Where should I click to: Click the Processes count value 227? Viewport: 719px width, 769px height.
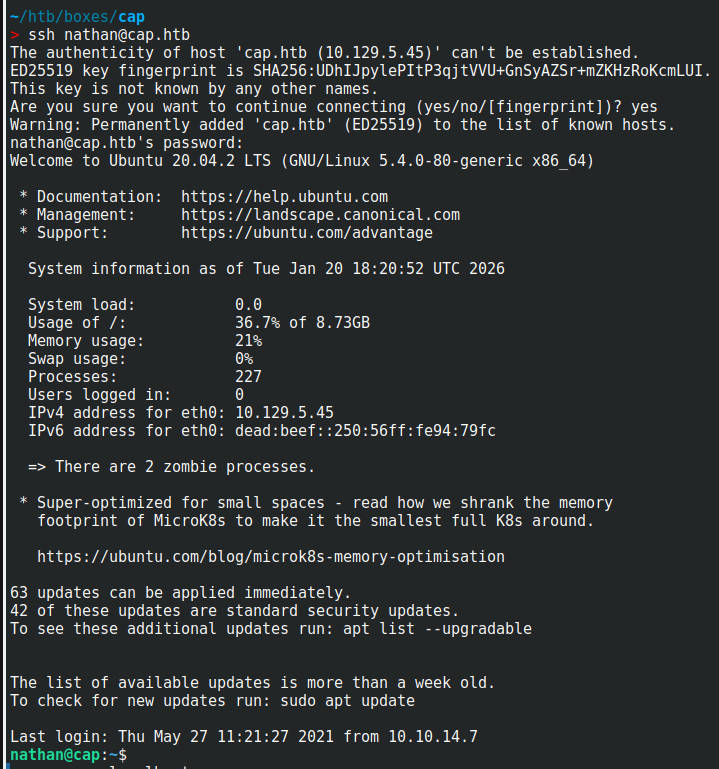coord(248,377)
